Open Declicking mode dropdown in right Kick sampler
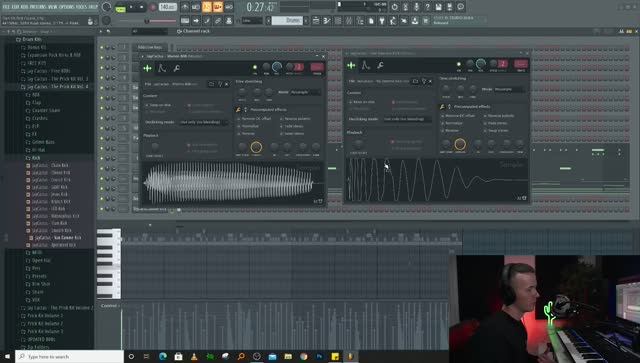The width and height of the screenshot is (640, 363). pyautogui.click(x=407, y=119)
